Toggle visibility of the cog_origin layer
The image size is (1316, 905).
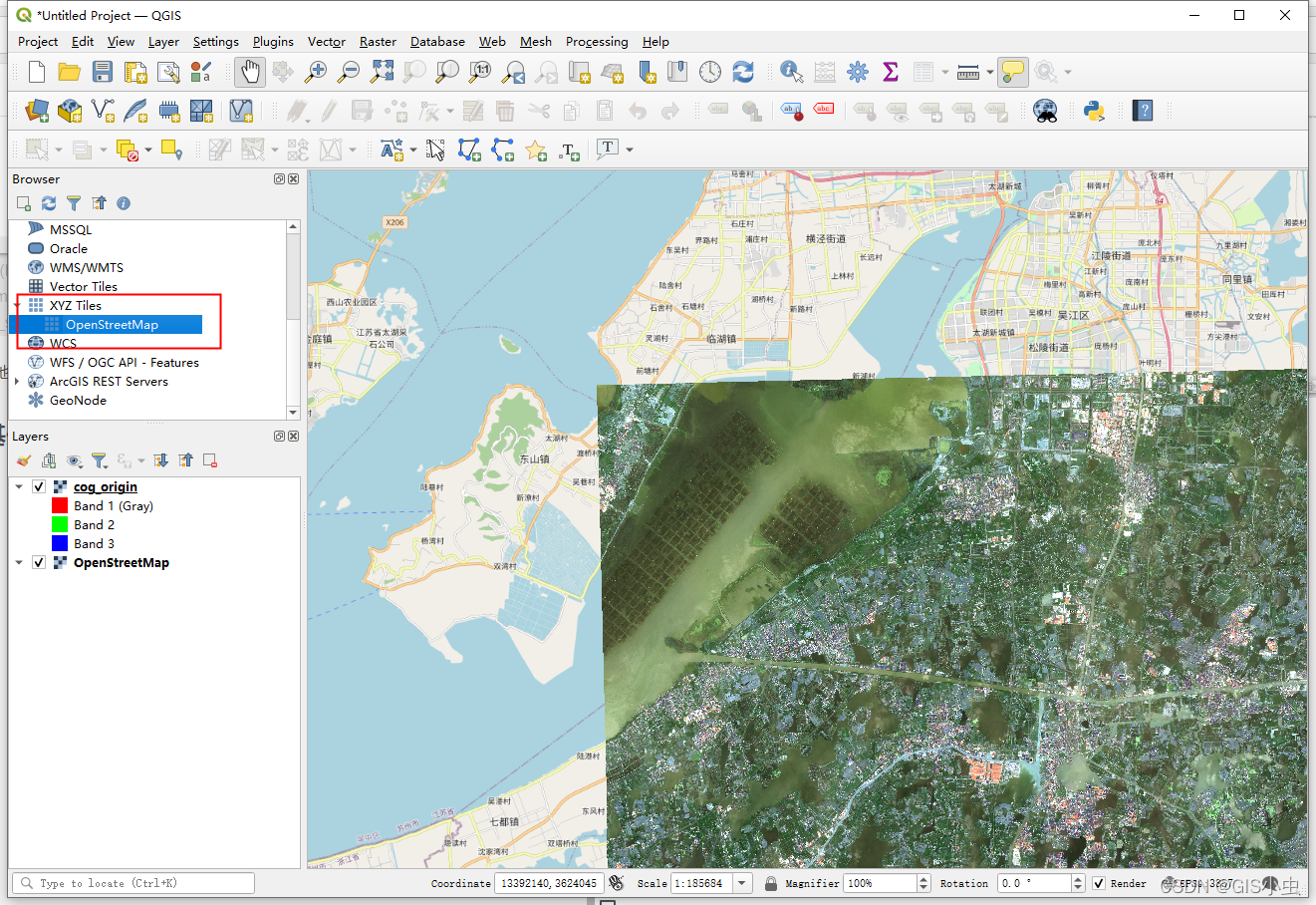click(39, 487)
